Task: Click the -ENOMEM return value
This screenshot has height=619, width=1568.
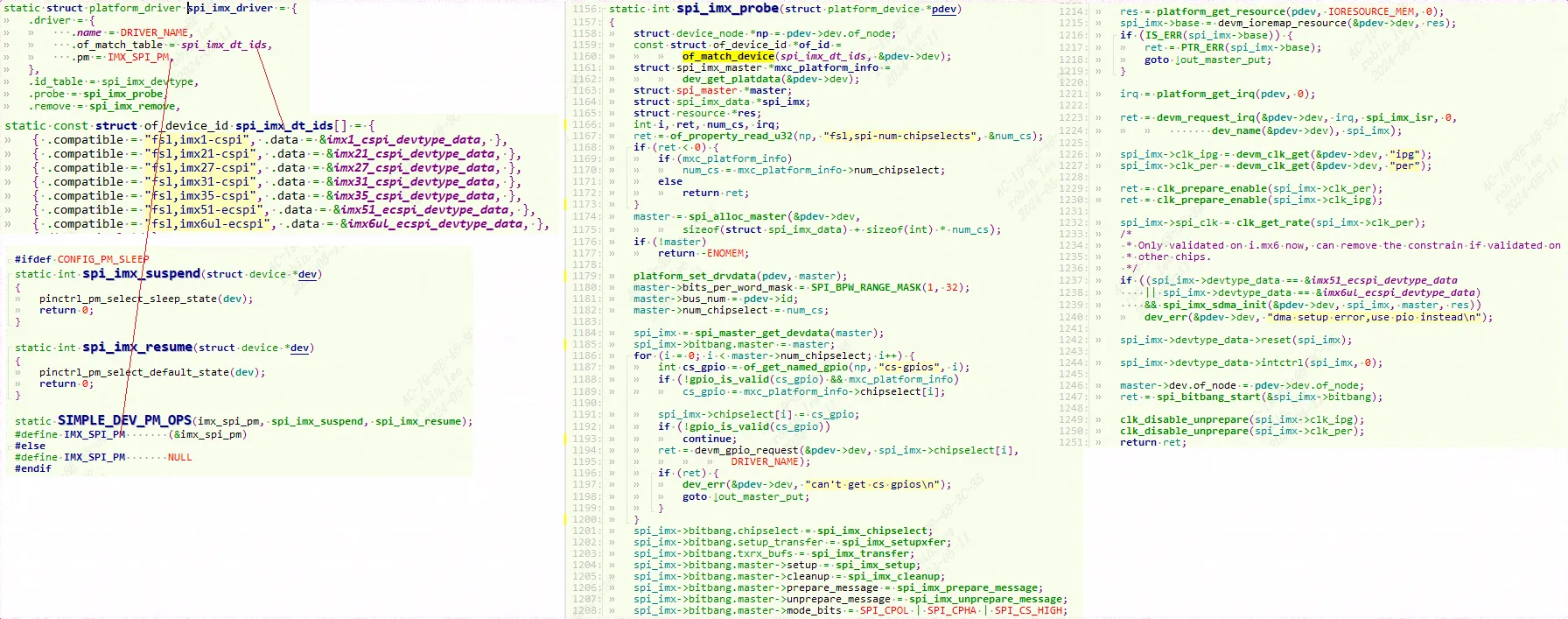Action: (x=724, y=253)
